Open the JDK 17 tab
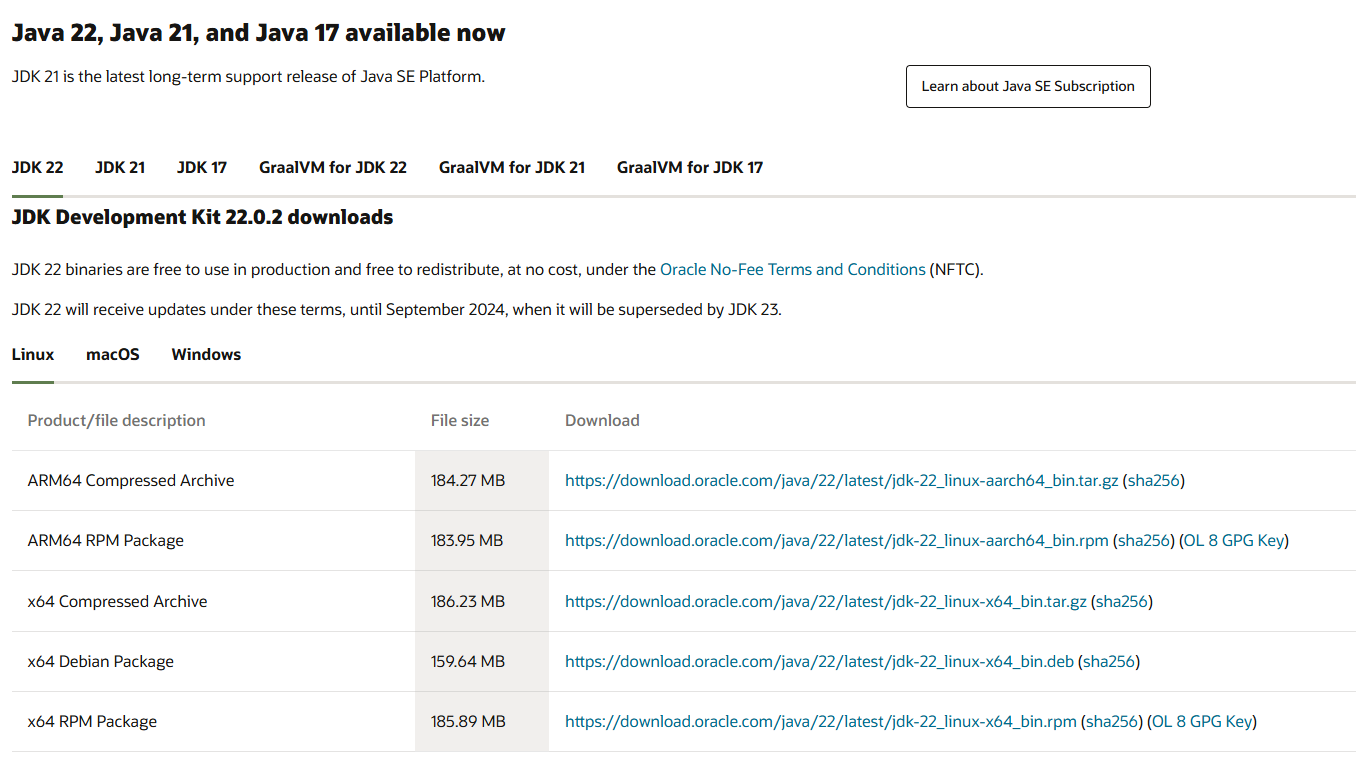 [202, 167]
